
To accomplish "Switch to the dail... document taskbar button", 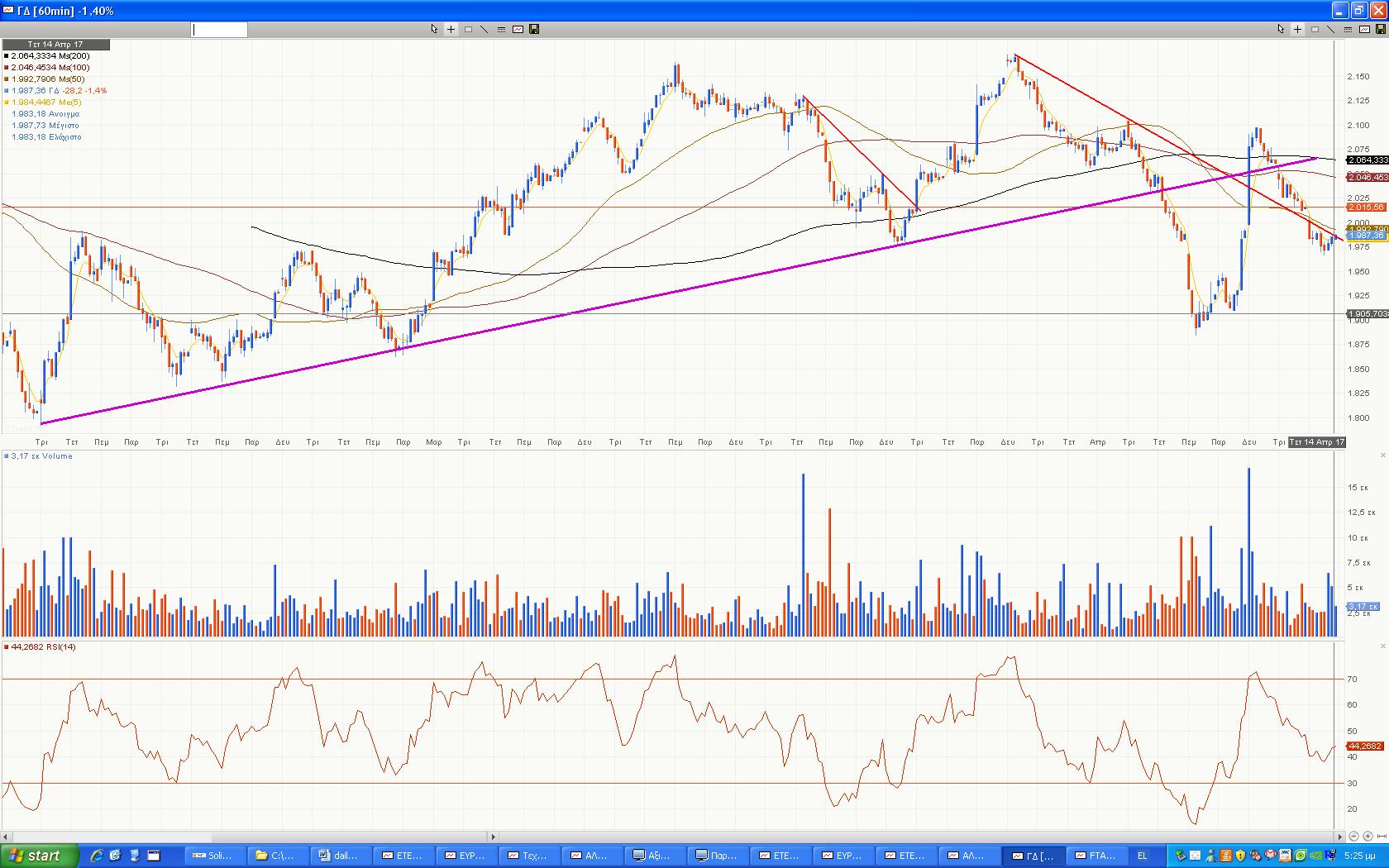I will tap(340, 856).
